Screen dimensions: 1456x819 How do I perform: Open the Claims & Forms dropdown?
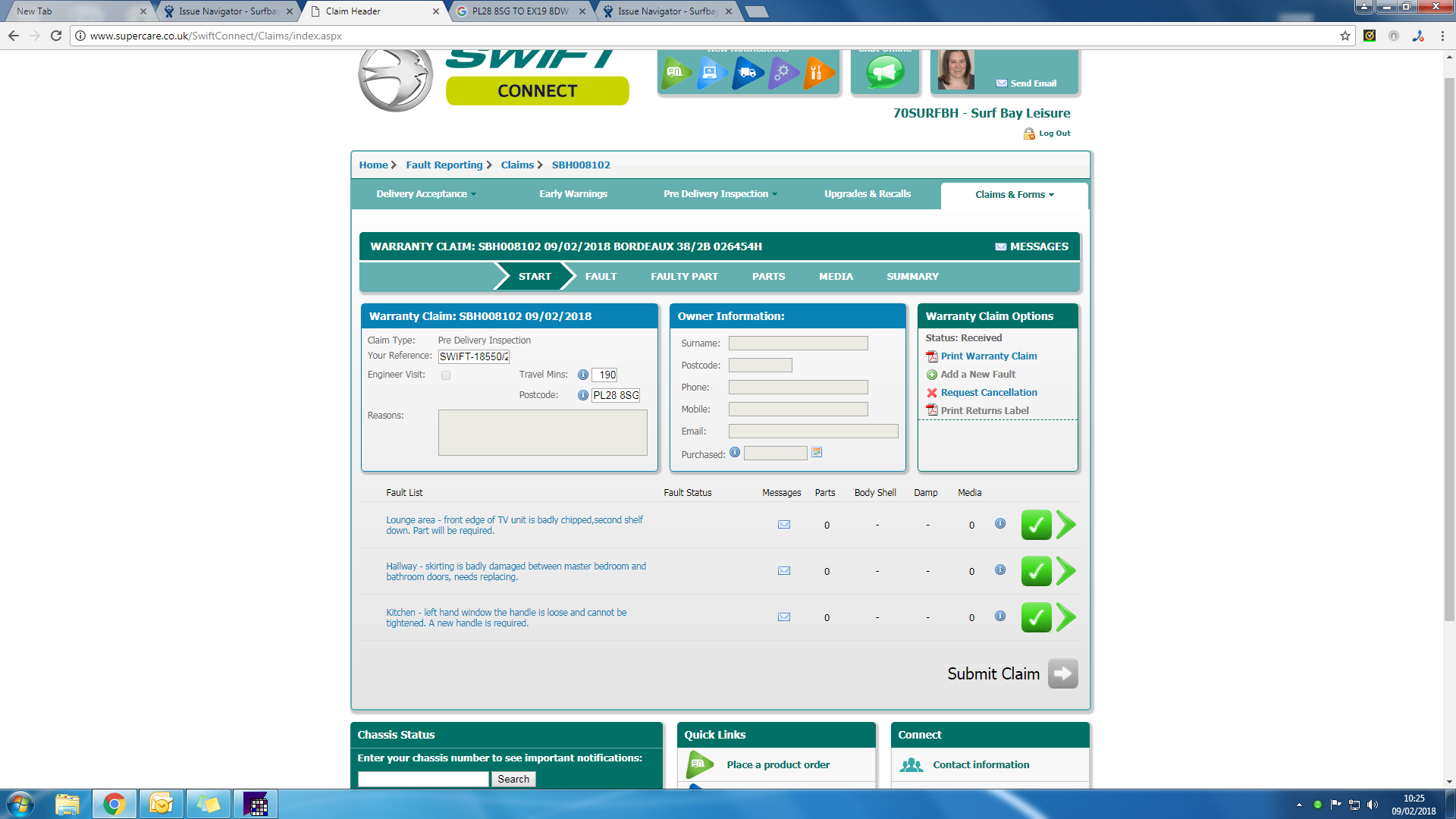pyautogui.click(x=1014, y=195)
